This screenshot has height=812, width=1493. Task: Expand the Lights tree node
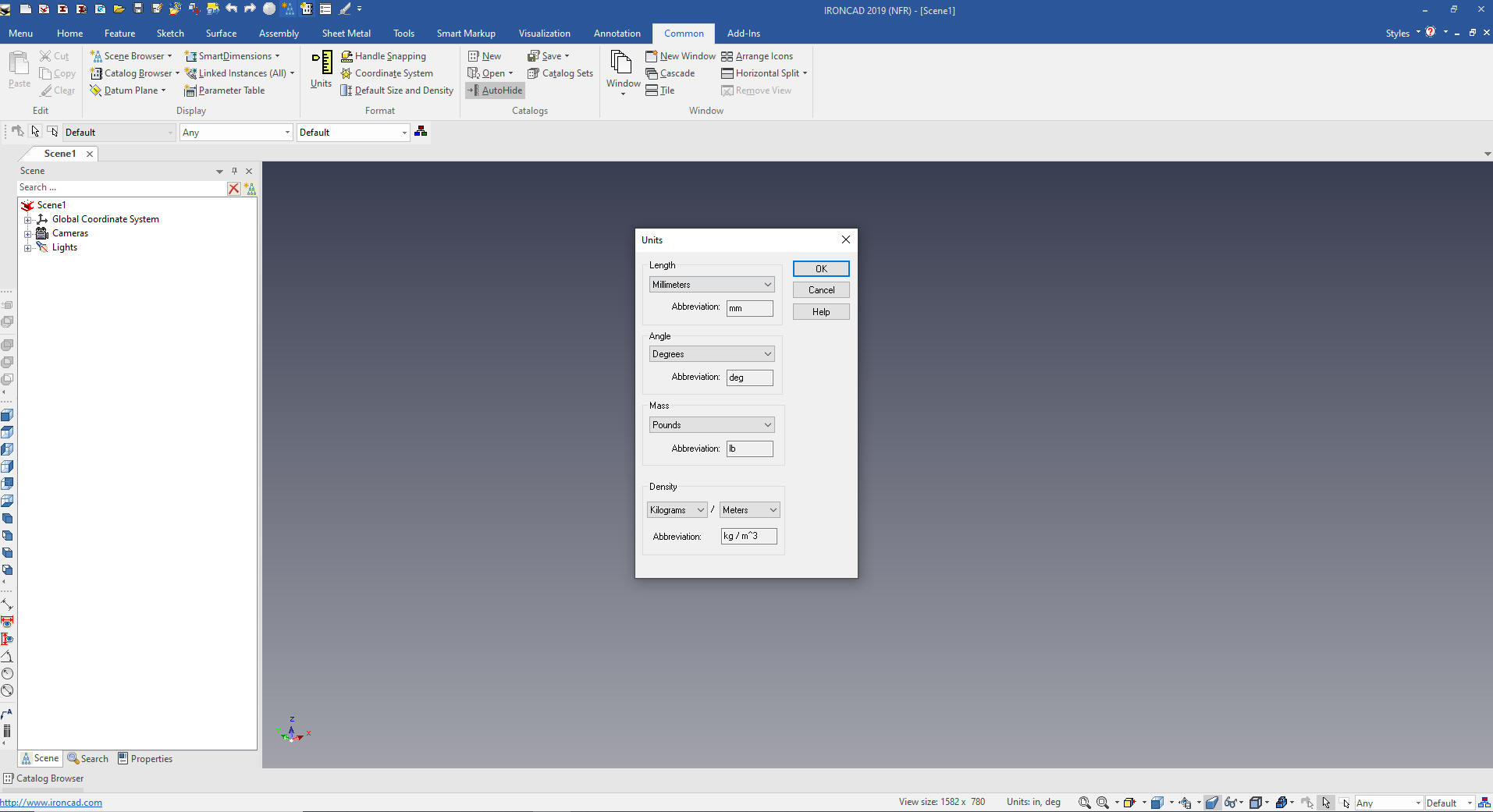tap(28, 248)
